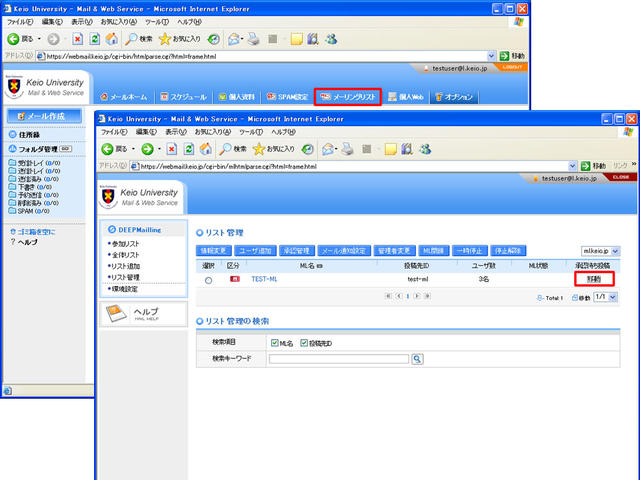Open the TEST-ML mailing list link
The image size is (640, 480).
click(x=264, y=280)
